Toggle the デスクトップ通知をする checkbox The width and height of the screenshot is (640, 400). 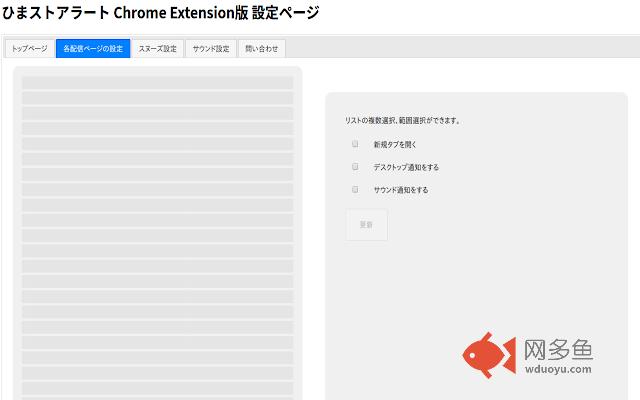tap(355, 167)
